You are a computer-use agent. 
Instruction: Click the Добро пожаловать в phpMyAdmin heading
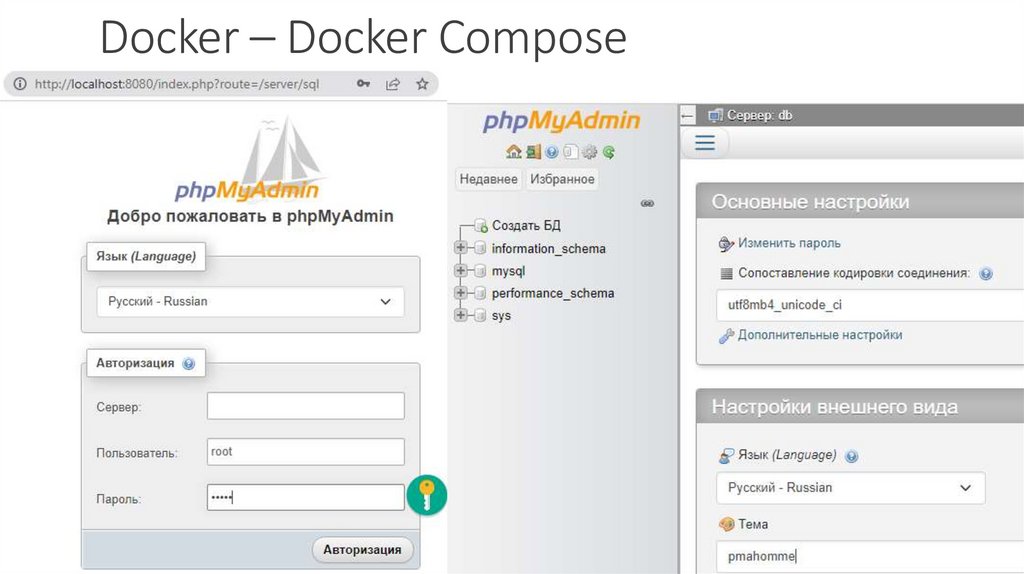click(x=250, y=216)
